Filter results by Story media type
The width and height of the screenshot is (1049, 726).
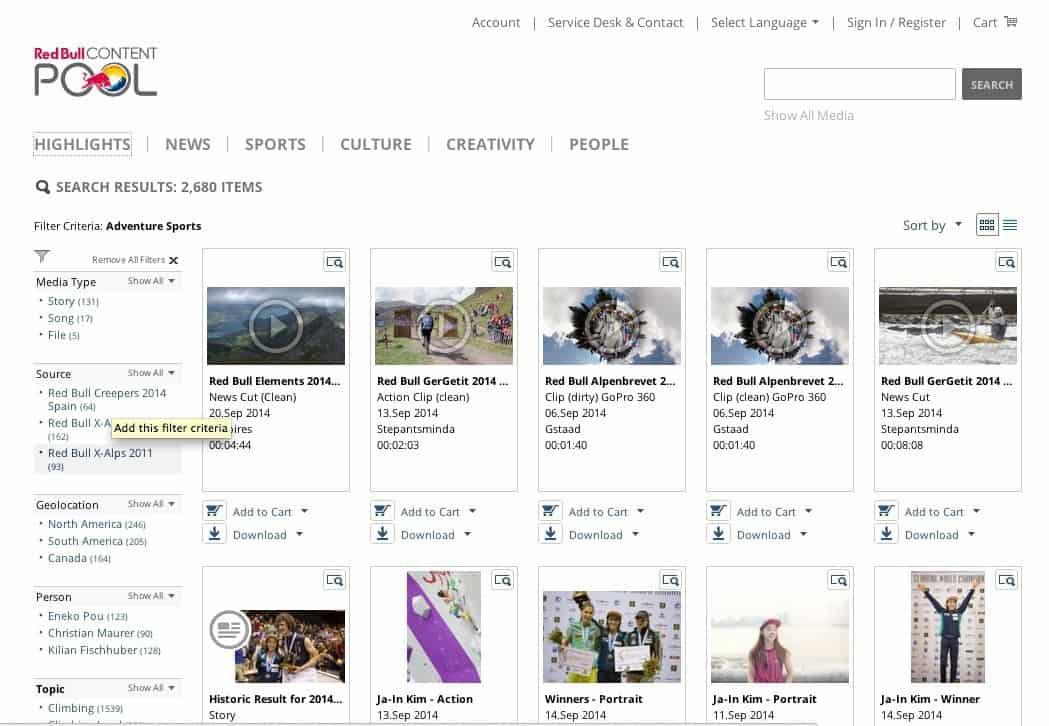(60, 300)
